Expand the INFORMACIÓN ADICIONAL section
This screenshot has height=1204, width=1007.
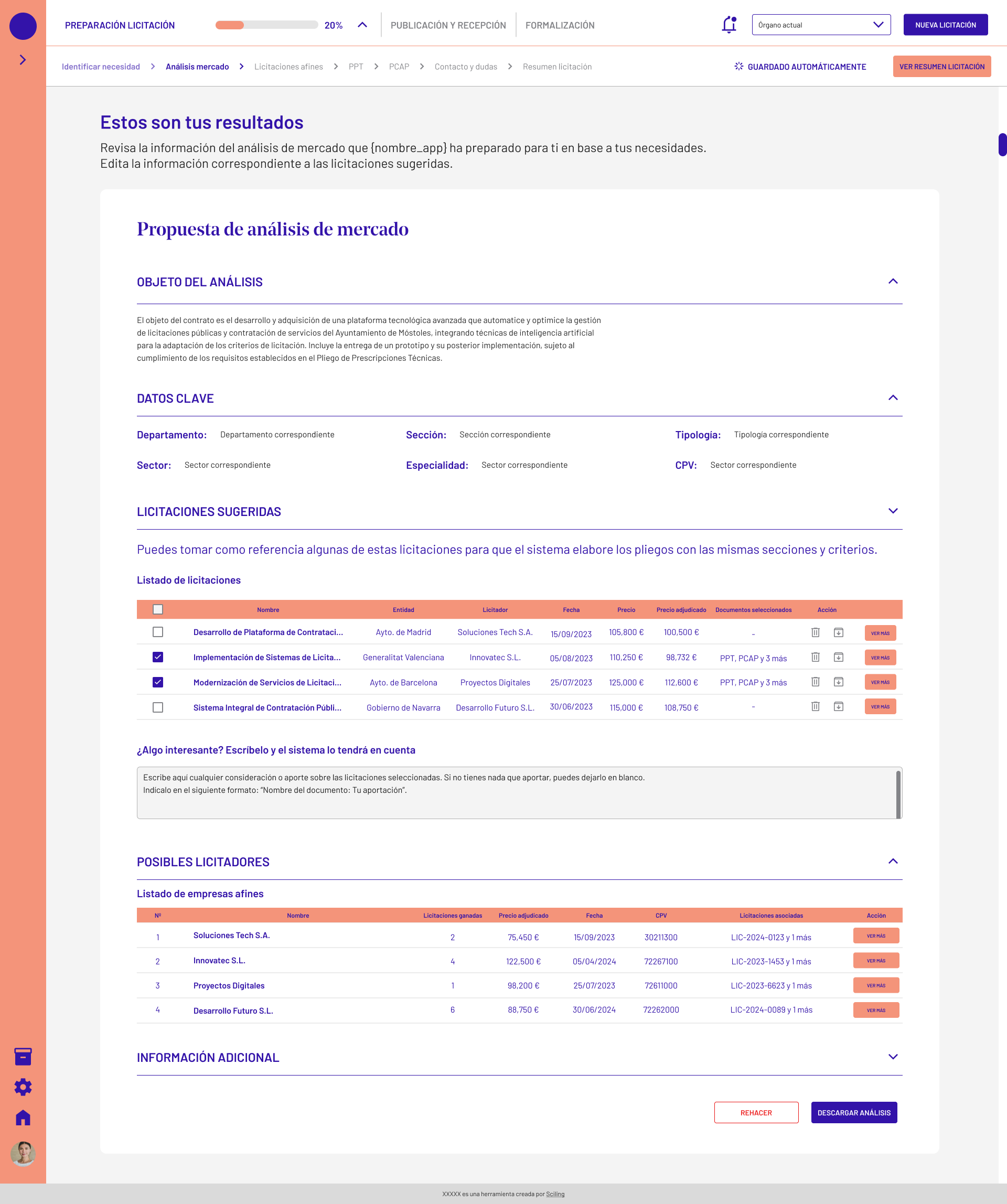892,1057
